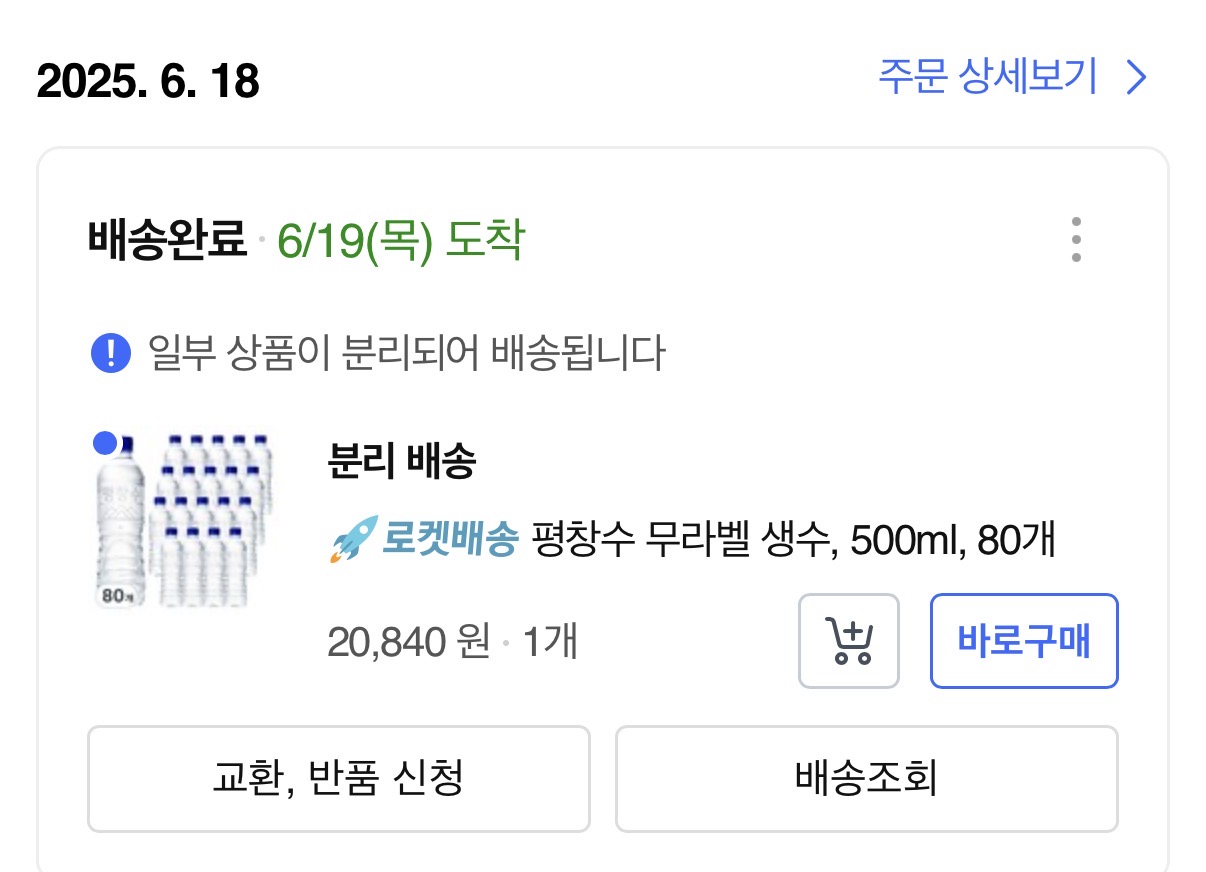Add the water to cart via cart icon
This screenshot has width=1206, height=872.
(848, 641)
